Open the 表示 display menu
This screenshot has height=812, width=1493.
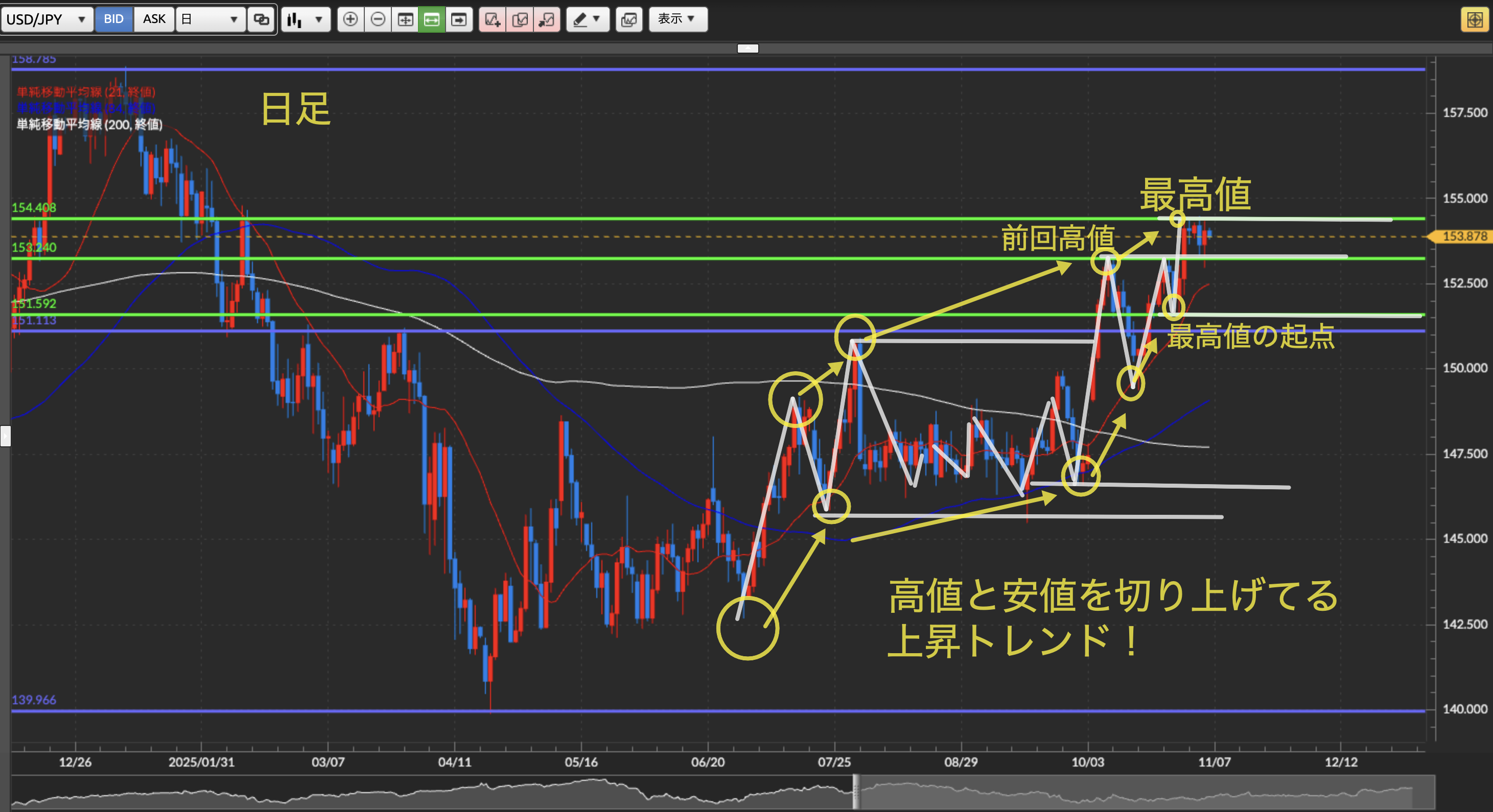[677, 19]
